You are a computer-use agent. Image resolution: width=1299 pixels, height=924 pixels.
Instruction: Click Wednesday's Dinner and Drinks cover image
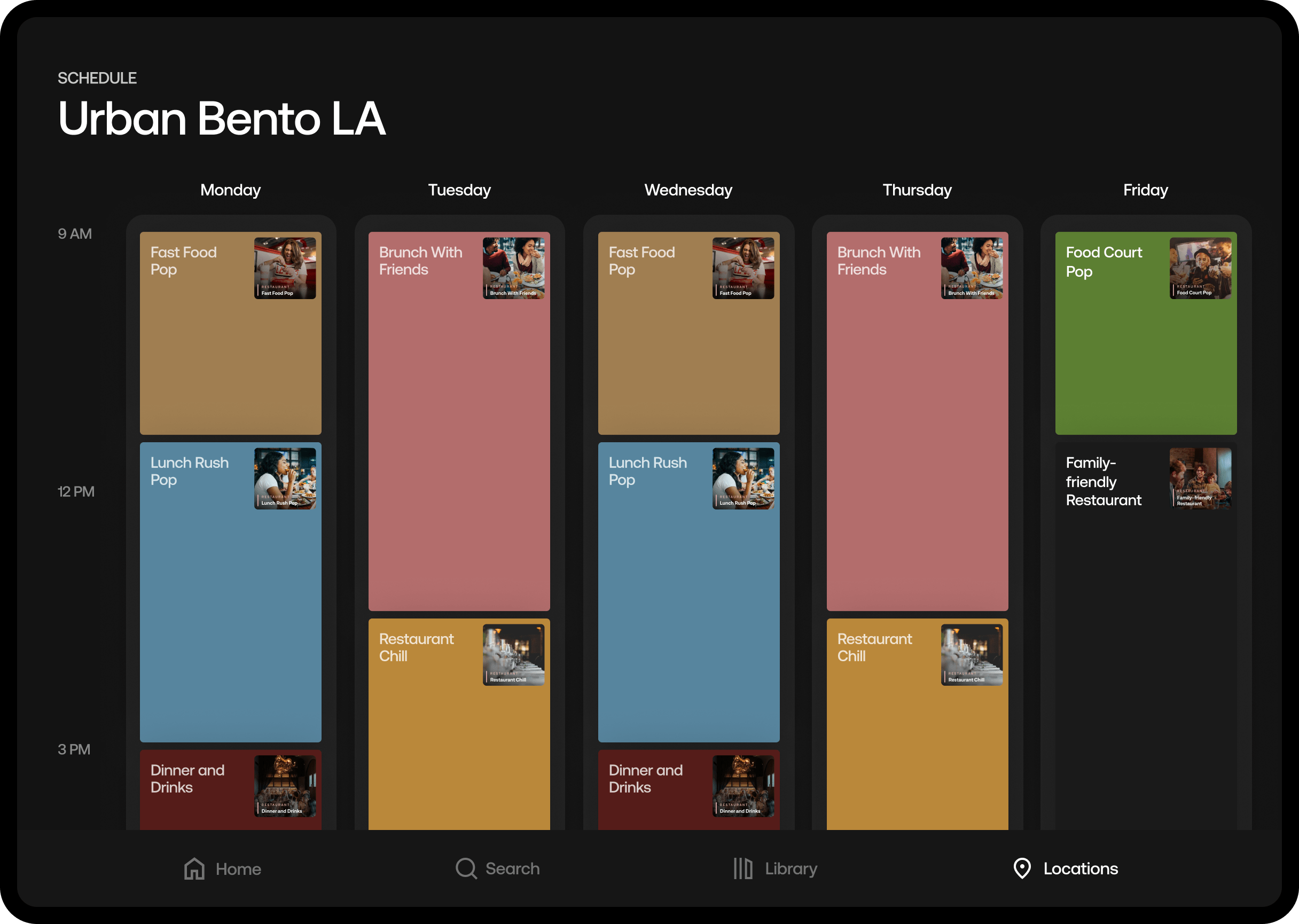(x=743, y=786)
